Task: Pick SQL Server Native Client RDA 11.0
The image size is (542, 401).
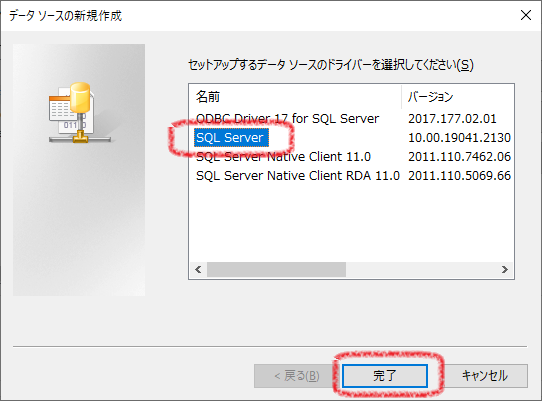Action: pyautogui.click(x=298, y=176)
